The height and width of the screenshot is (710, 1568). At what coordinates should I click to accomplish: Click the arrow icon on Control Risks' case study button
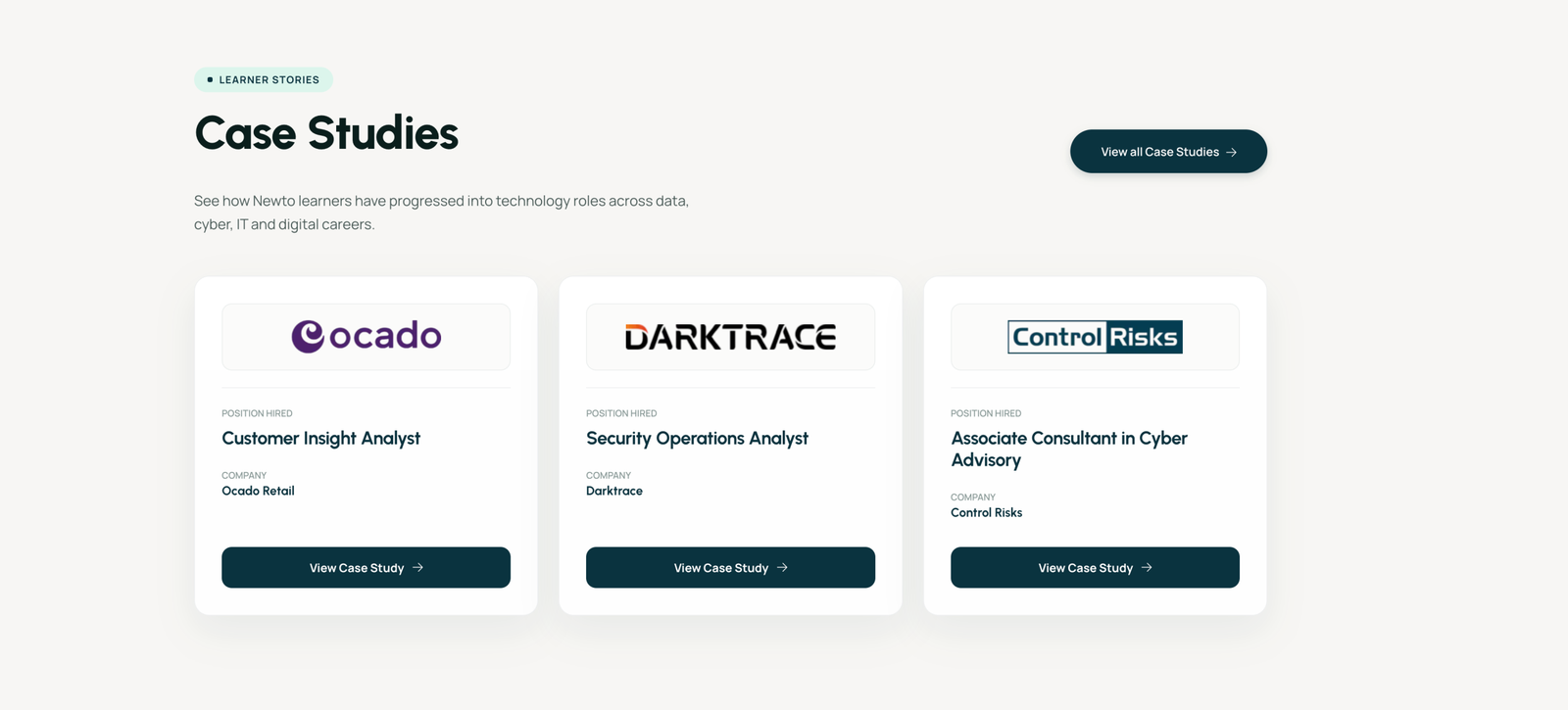coord(1147,568)
